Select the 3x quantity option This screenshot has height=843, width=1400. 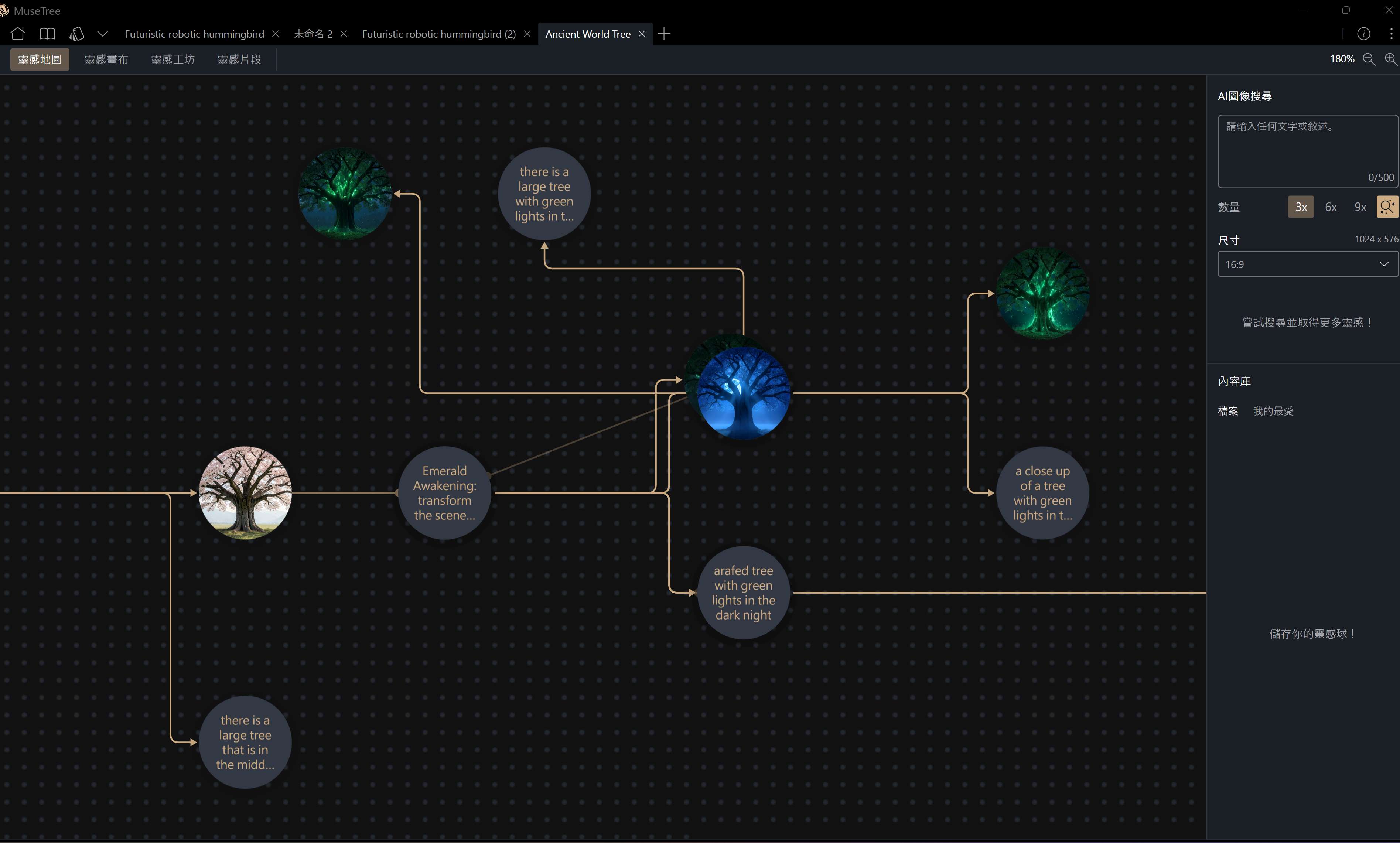click(x=1301, y=207)
